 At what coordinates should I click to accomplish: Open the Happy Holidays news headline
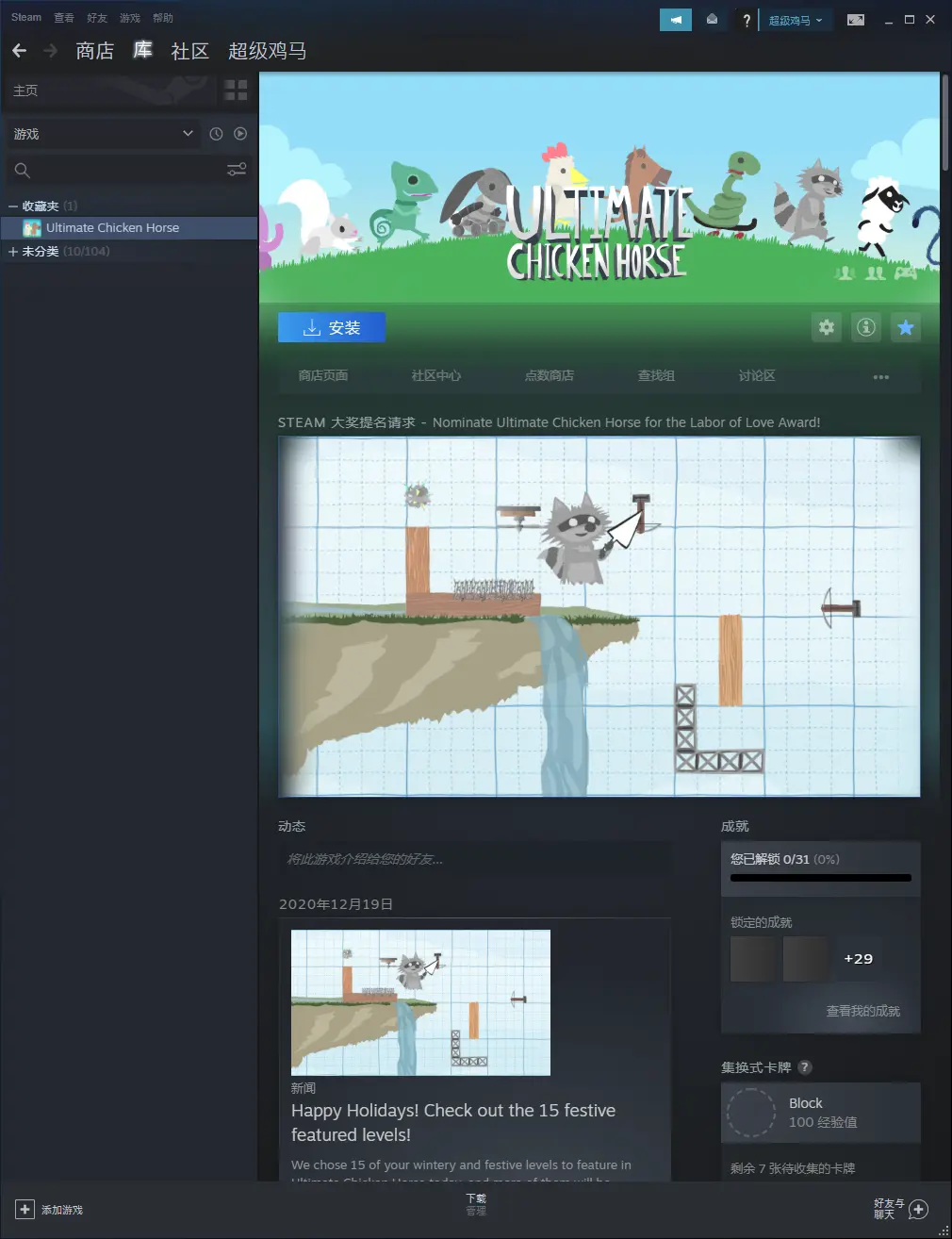453,1122
